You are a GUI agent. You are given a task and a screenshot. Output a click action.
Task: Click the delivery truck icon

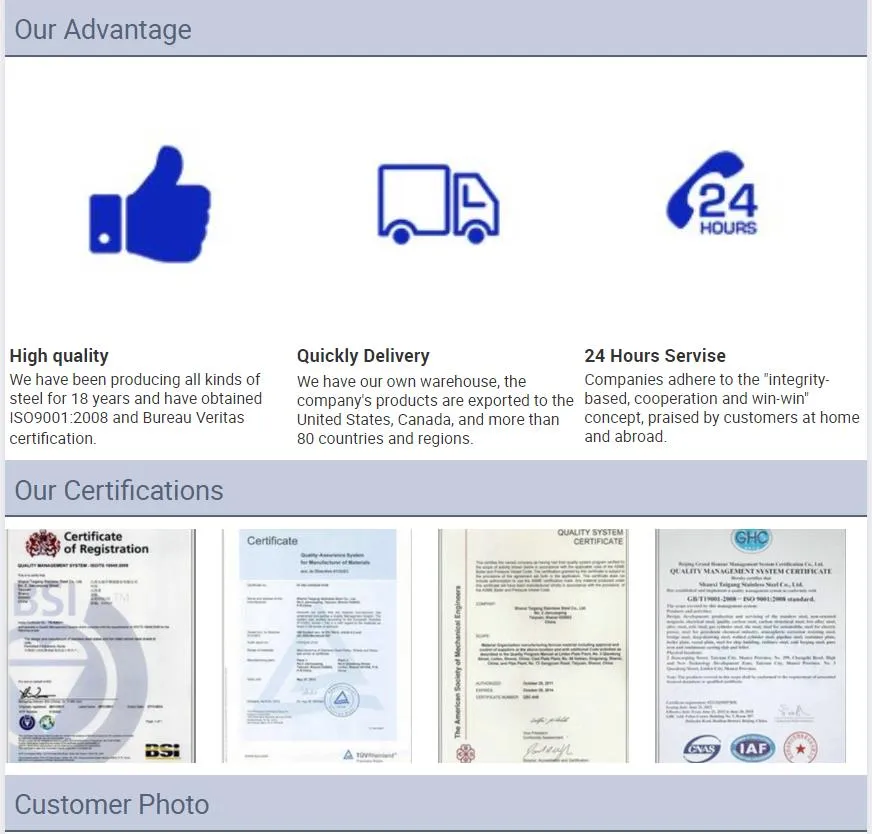coord(438,203)
